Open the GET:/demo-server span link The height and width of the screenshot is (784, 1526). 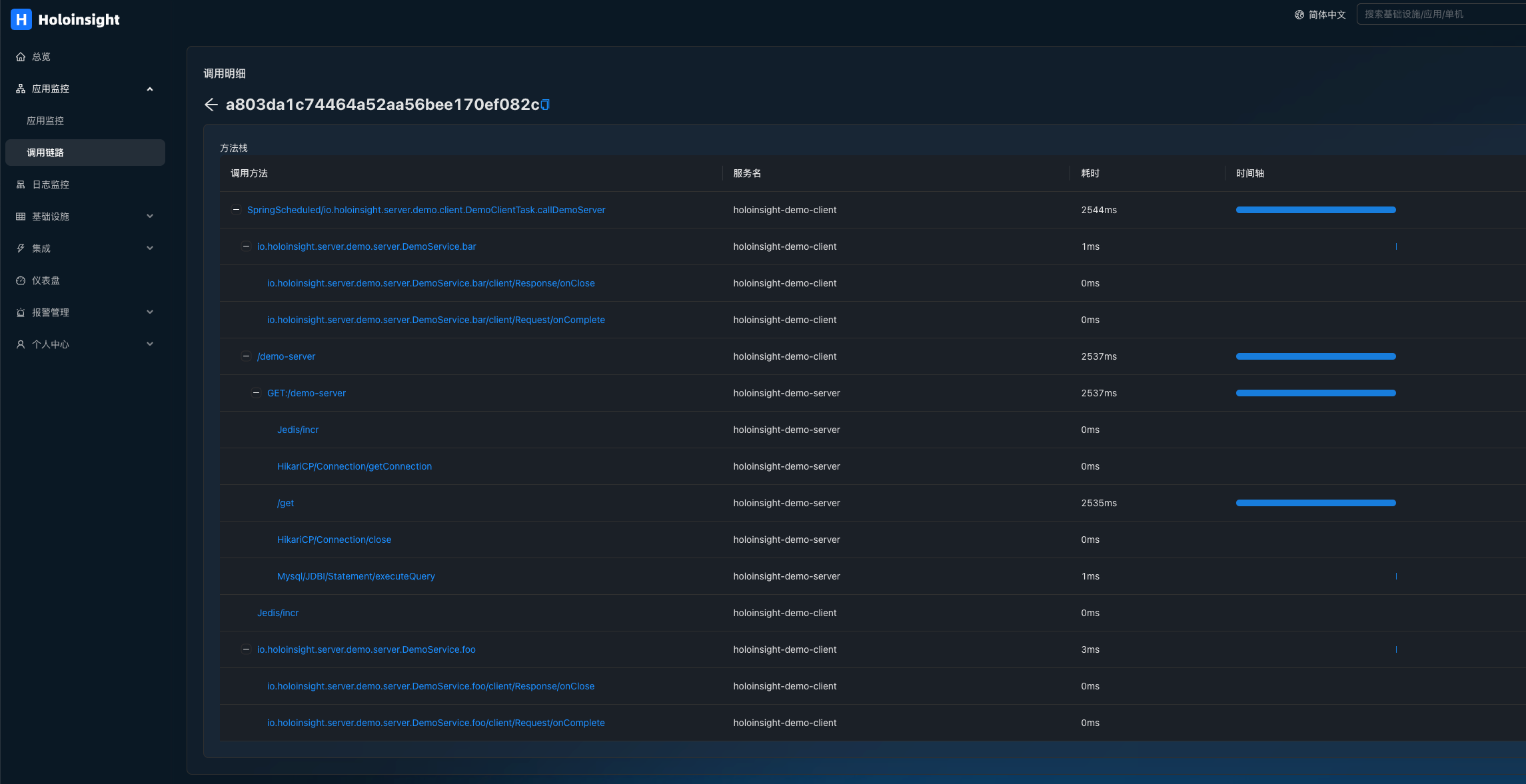[307, 393]
